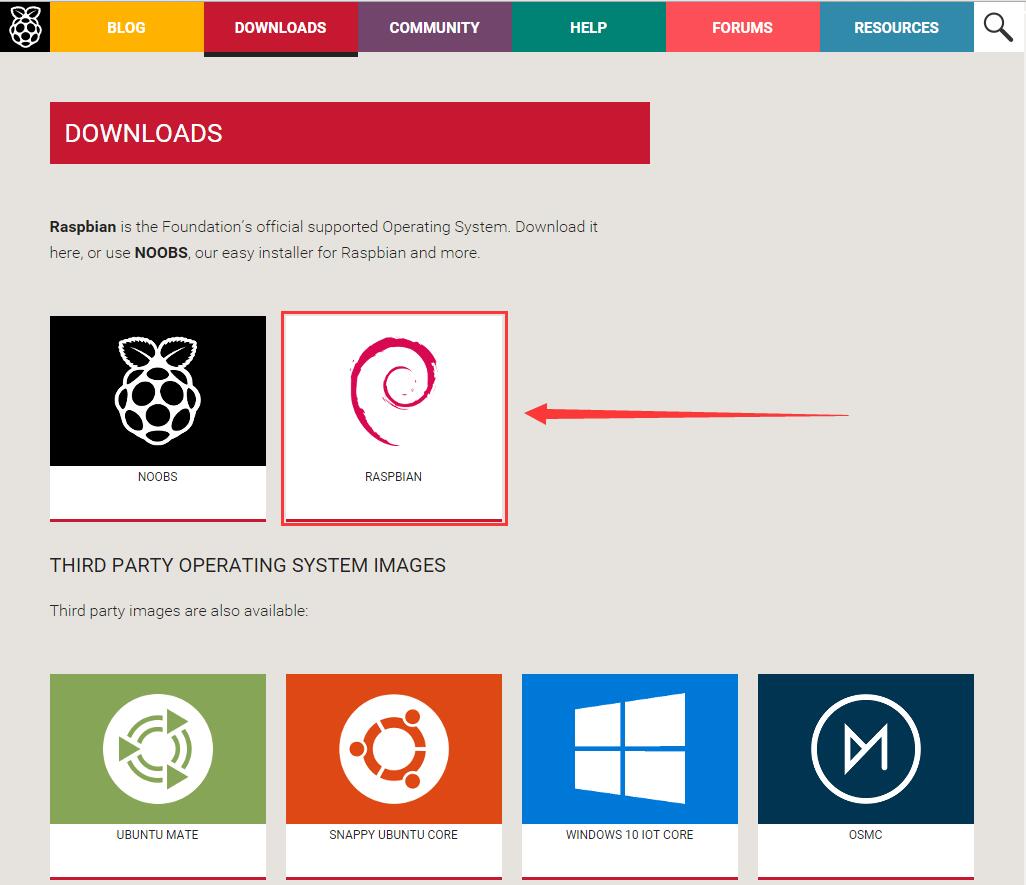
Task: Open the Help navigation tab
Action: 588,27
